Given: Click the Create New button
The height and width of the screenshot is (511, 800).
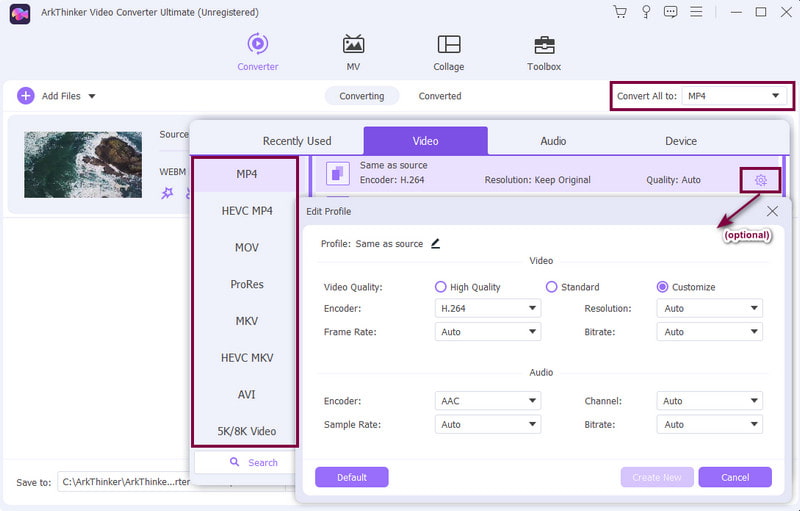Looking at the screenshot, I should [657, 477].
